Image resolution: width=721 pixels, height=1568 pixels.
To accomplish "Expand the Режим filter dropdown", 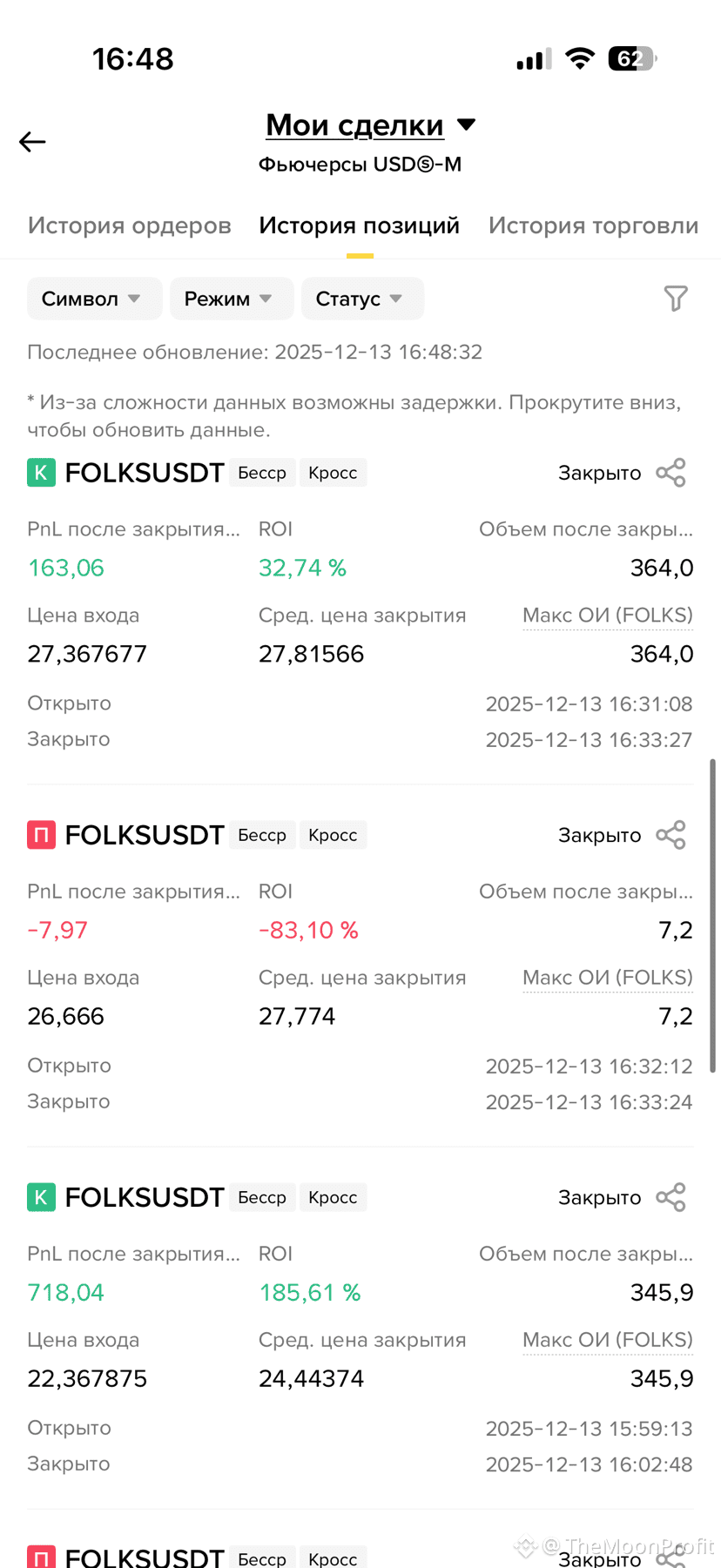I will click(x=231, y=299).
